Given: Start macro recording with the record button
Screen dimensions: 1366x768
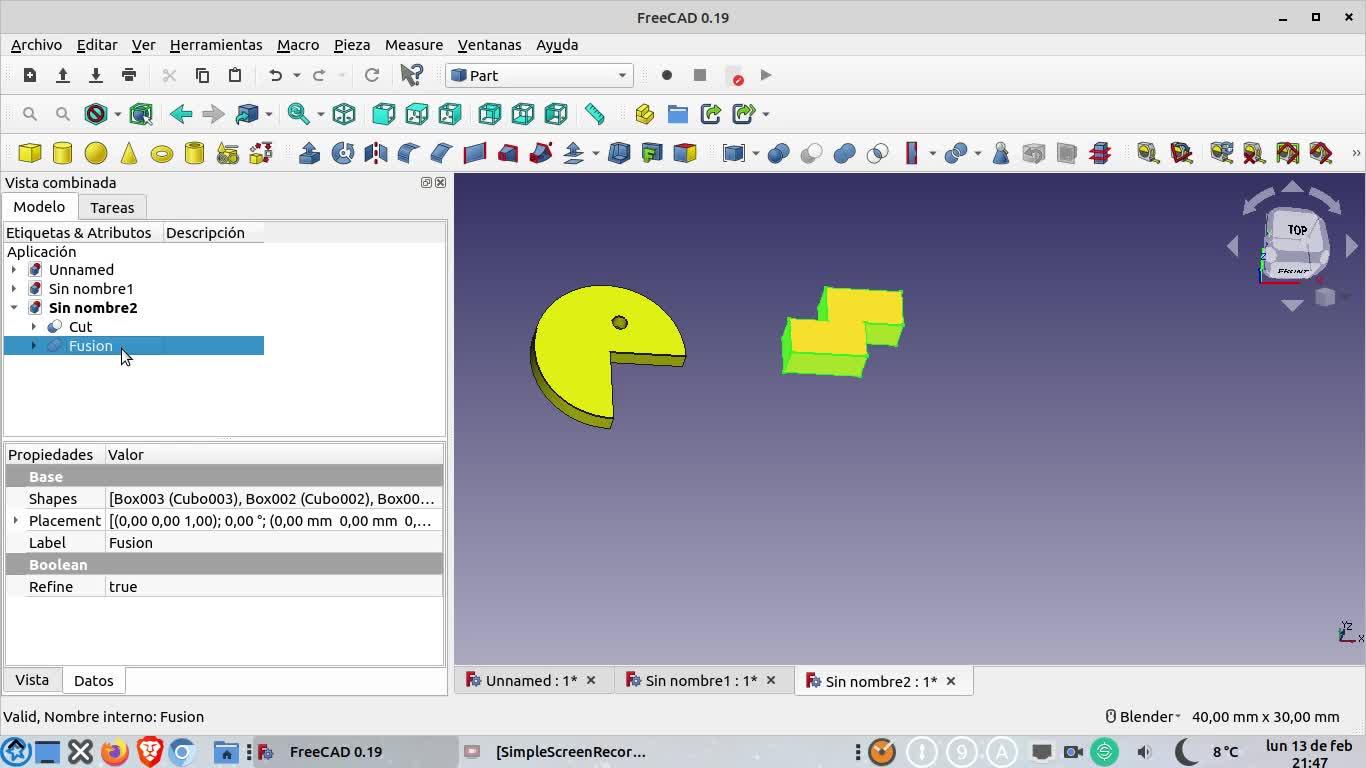Looking at the screenshot, I should pyautogui.click(x=667, y=75).
